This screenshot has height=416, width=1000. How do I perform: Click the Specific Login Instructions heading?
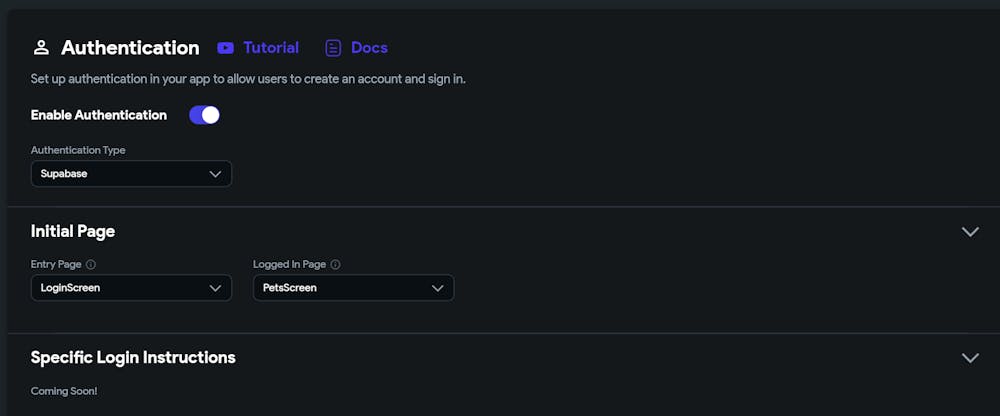(x=133, y=357)
